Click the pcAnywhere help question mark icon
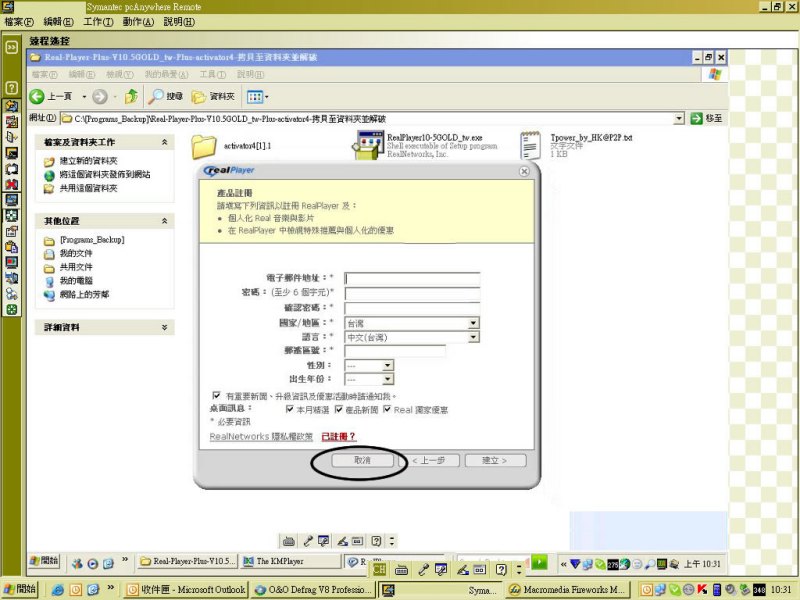Image resolution: width=800 pixels, height=600 pixels. 11,88
